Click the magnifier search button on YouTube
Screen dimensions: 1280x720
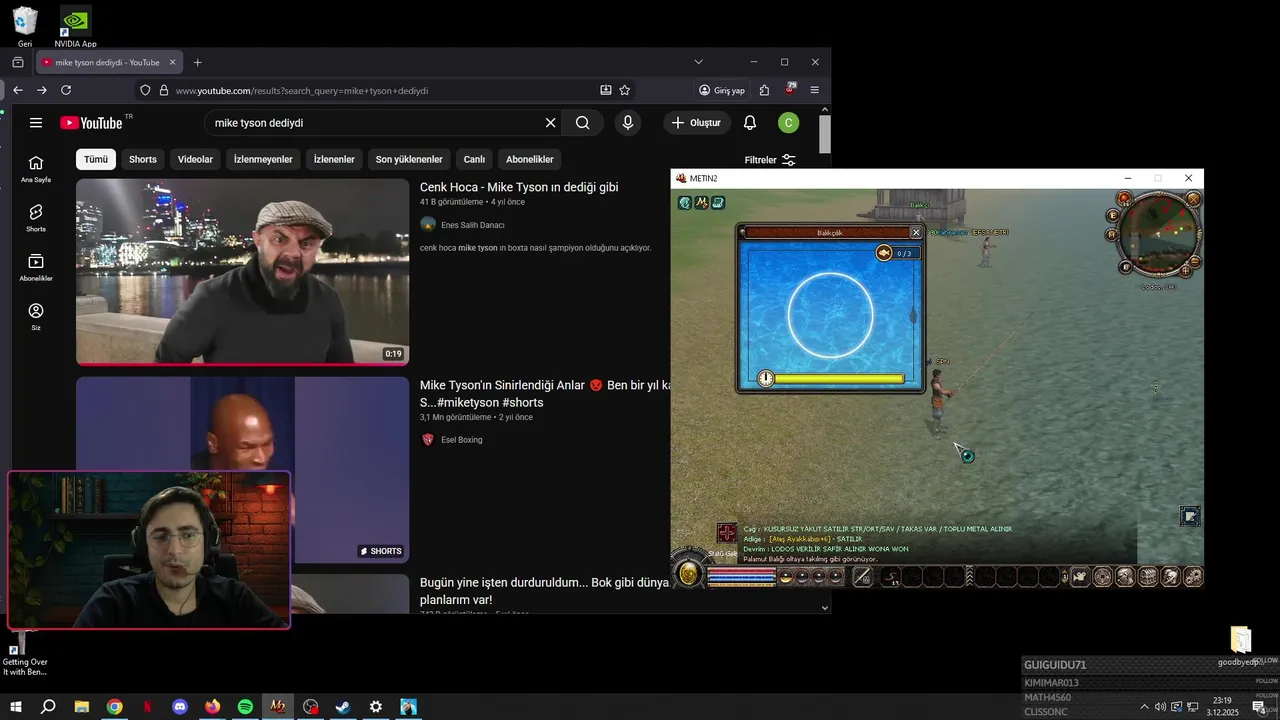point(582,123)
